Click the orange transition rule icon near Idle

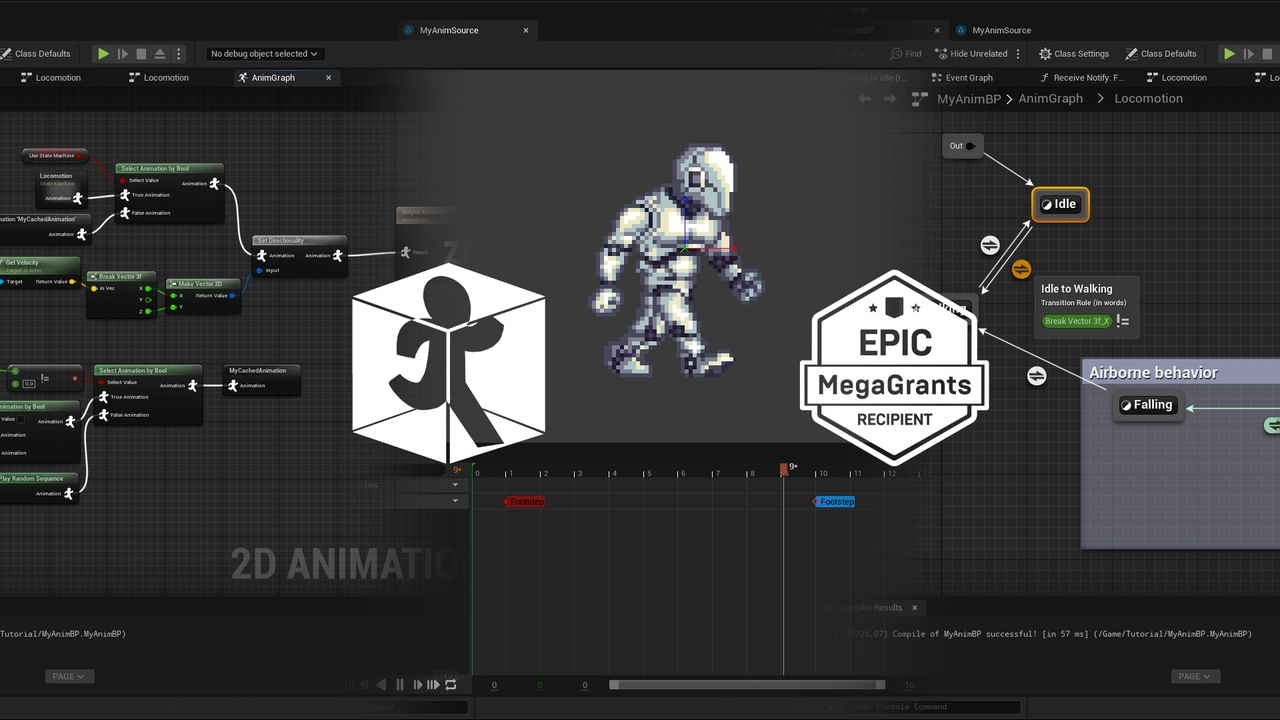pos(1021,269)
